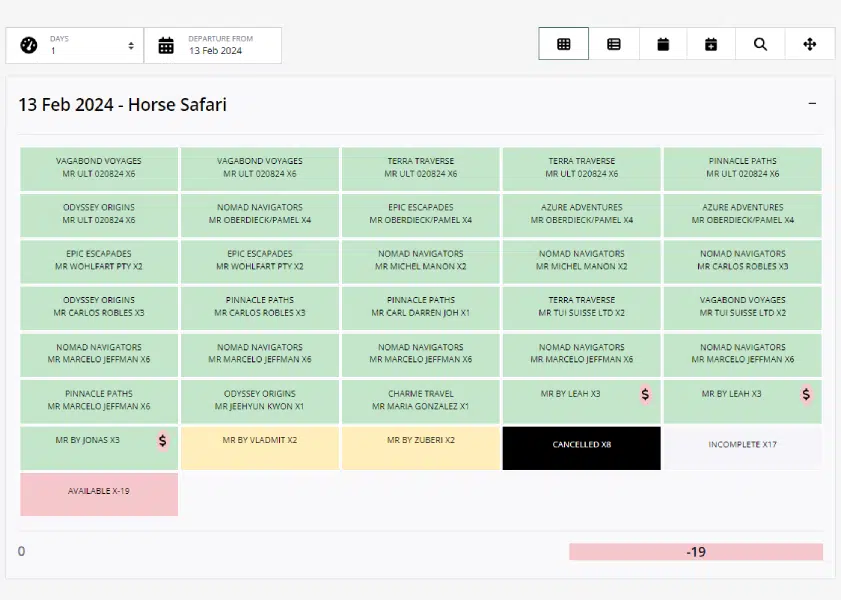Collapse the Horse Safari section
This screenshot has width=841, height=600.
812,103
